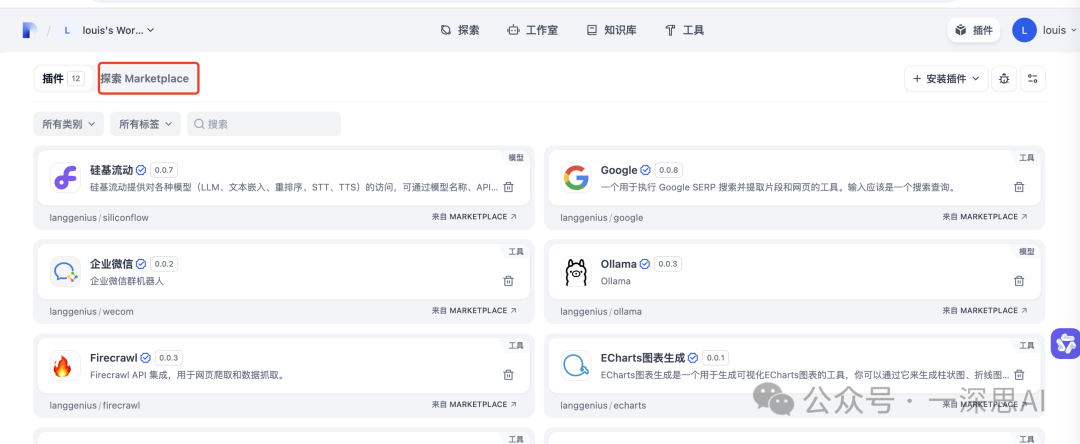Click the verified badge next to 企业微信

(141, 264)
